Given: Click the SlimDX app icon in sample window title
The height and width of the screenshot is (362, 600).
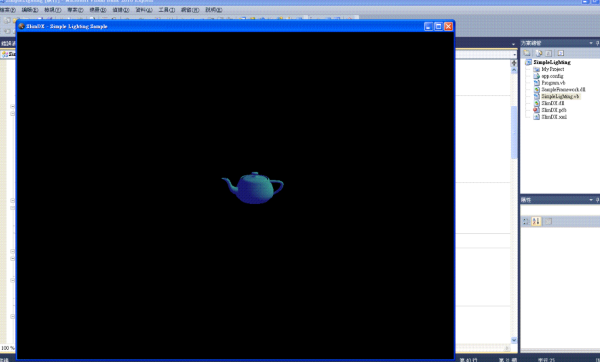Looking at the screenshot, I should [21, 26].
